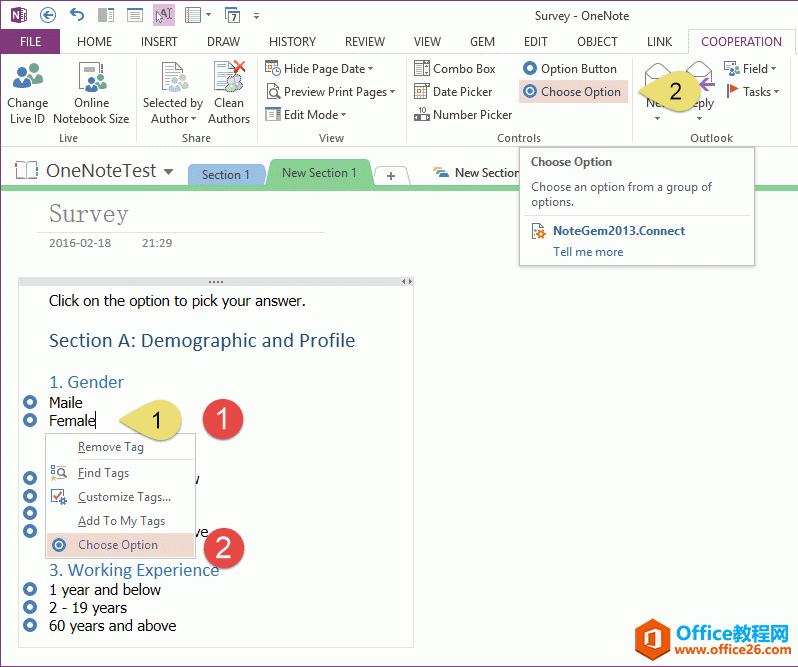This screenshot has width=798, height=667.
Task: Open the COOPERATION ribbon tab
Action: click(x=741, y=42)
